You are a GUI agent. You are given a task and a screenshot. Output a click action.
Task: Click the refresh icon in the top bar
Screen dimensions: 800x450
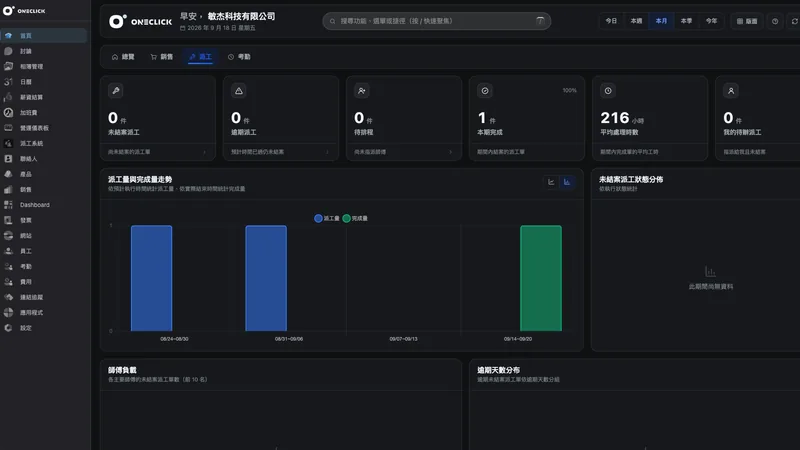tap(794, 21)
